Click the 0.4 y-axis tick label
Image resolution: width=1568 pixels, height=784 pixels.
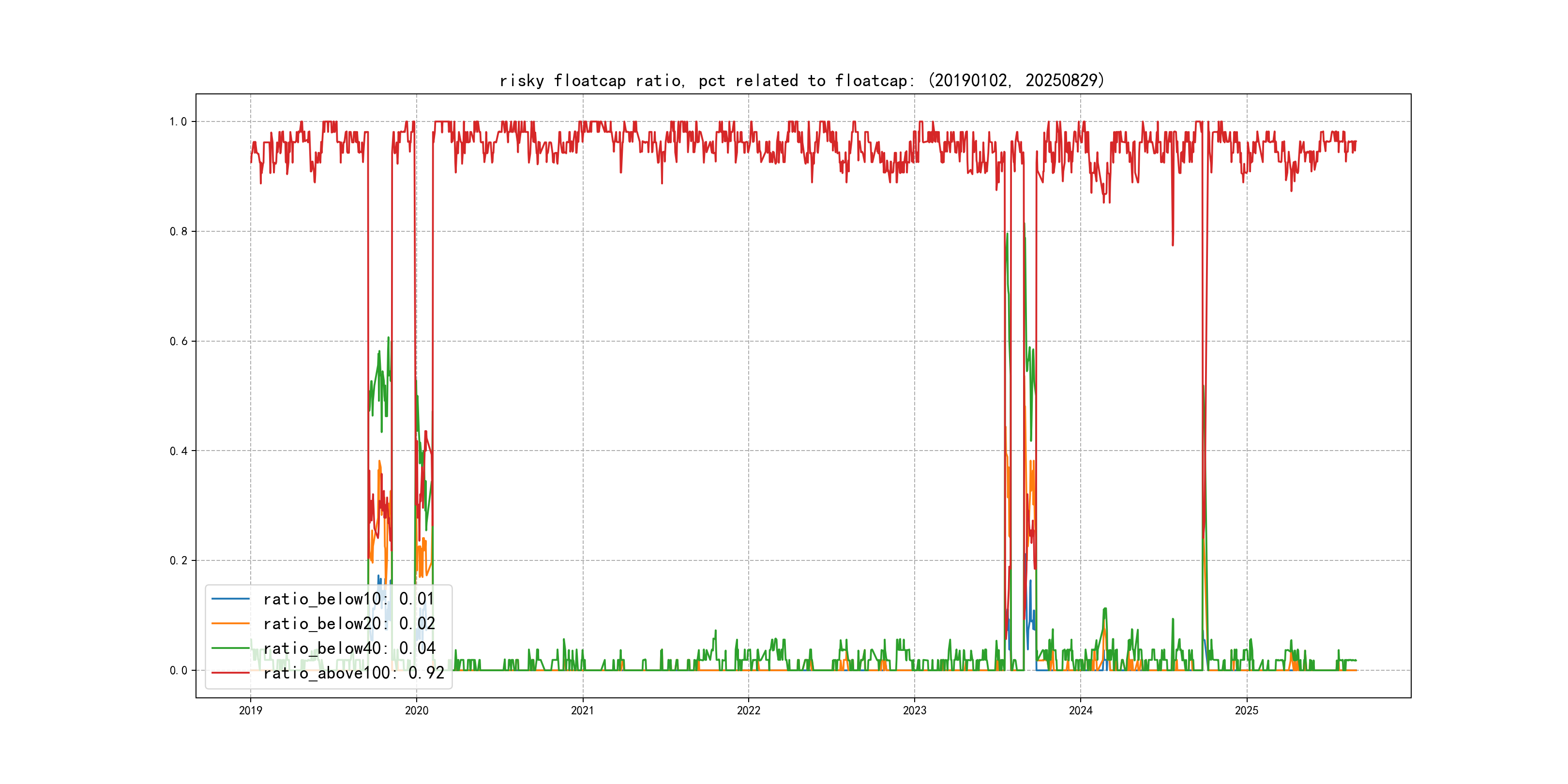[178, 451]
